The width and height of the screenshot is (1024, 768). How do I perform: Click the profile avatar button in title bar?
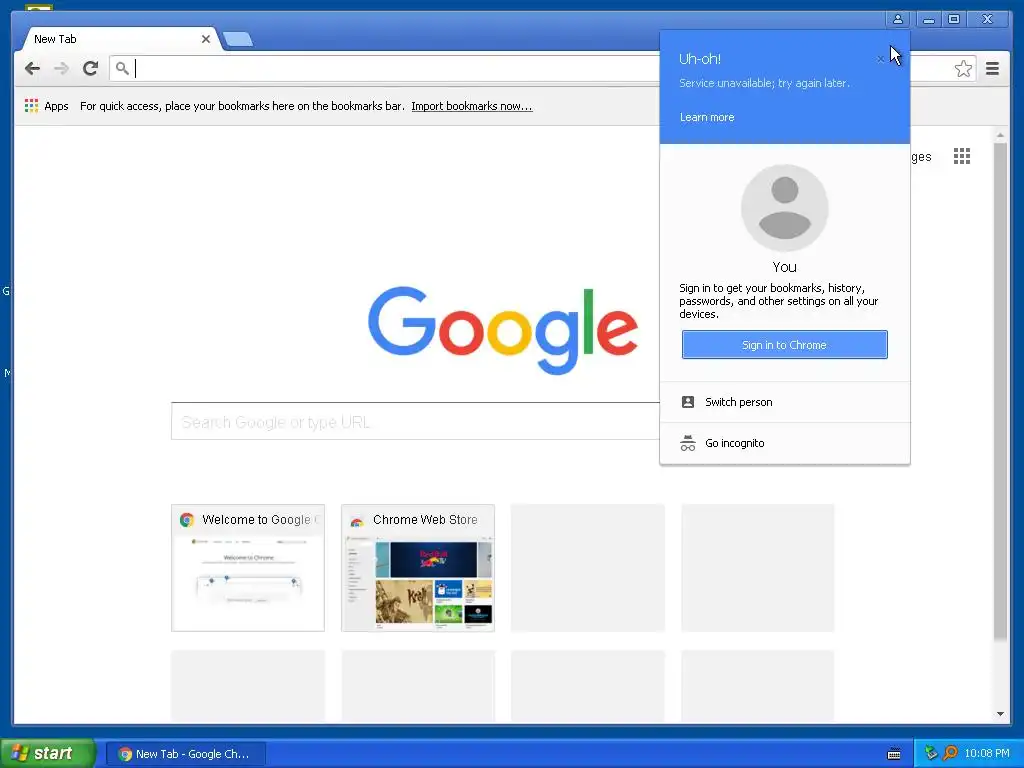pyautogui.click(x=898, y=20)
